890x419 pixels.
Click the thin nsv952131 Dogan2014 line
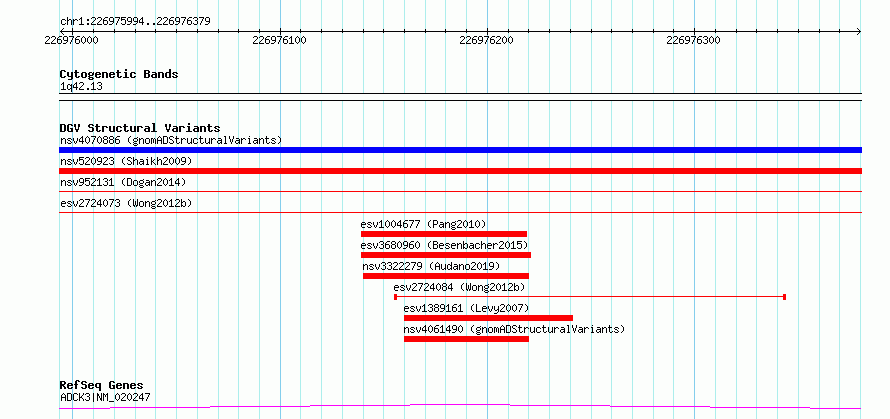coord(460,192)
